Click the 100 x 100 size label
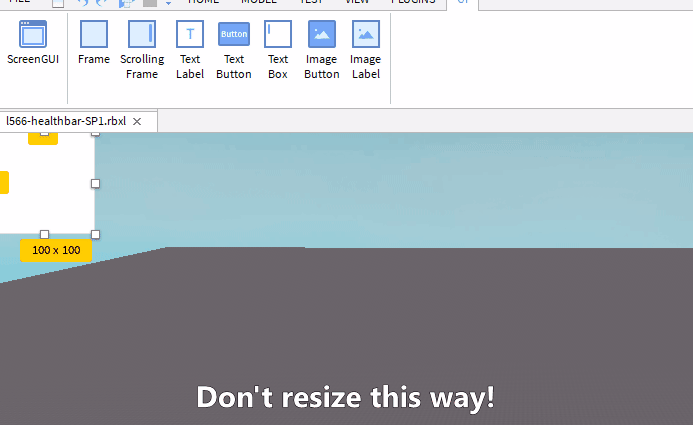The image size is (693, 425). [56, 250]
